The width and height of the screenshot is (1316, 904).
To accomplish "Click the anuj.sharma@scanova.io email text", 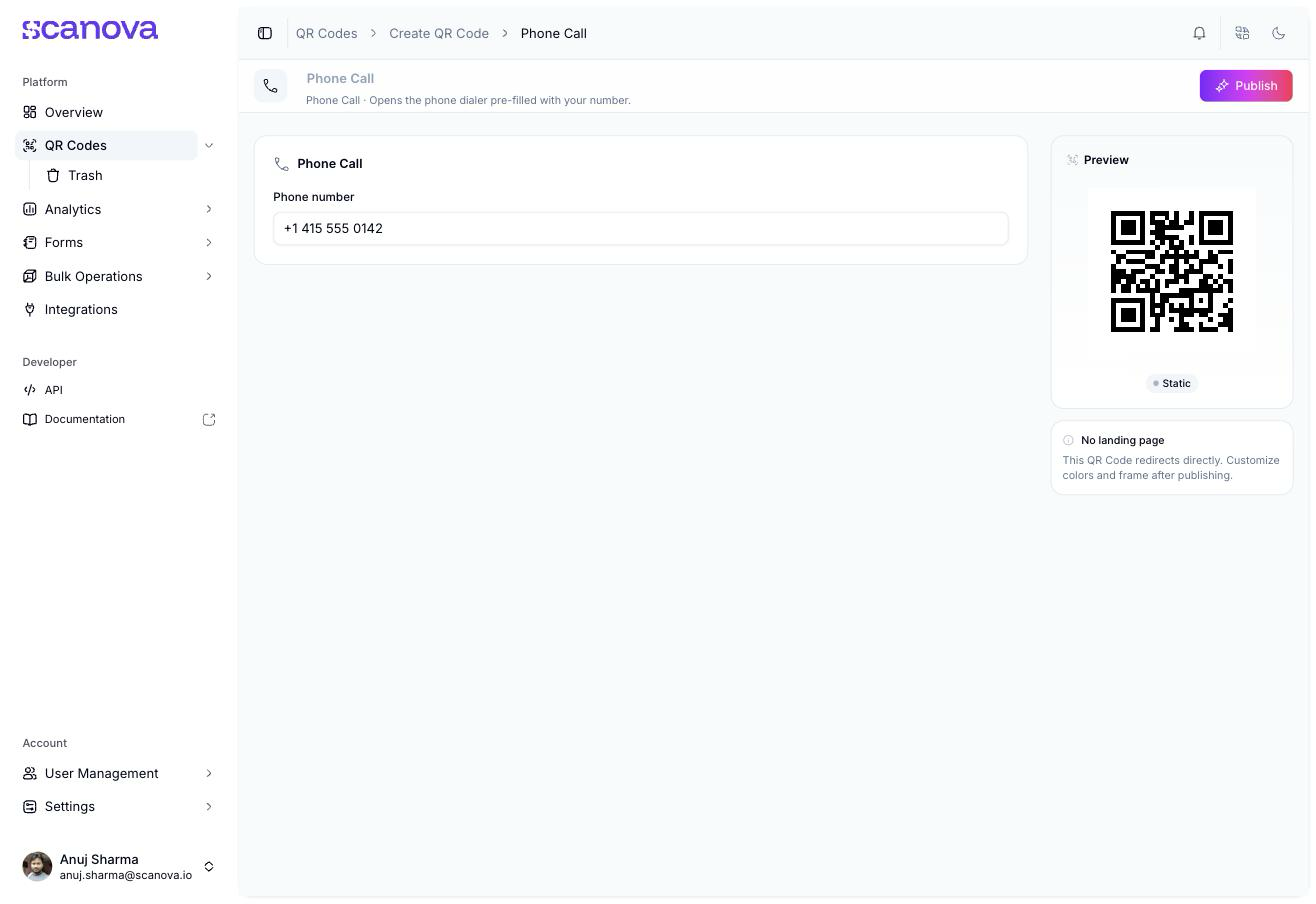I will click(126, 875).
